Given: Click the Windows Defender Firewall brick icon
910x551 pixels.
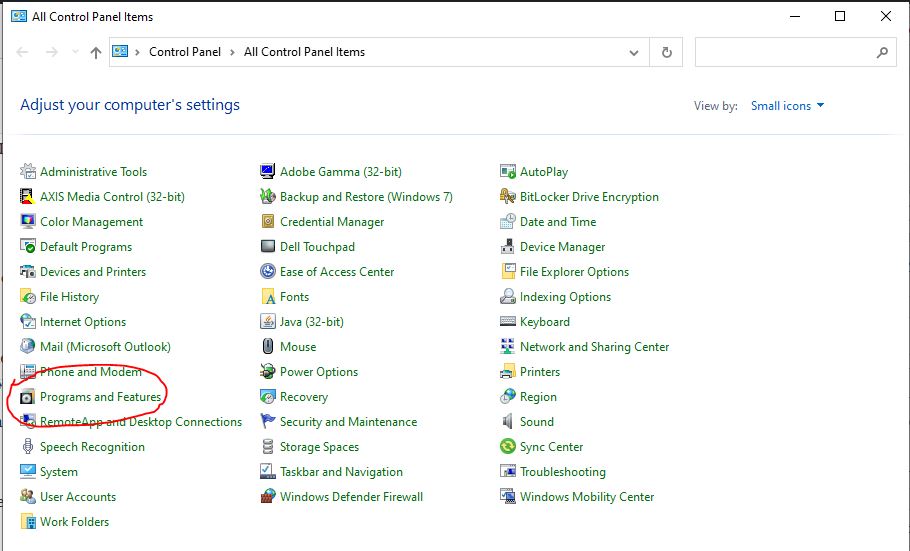Looking at the screenshot, I should 268,496.
